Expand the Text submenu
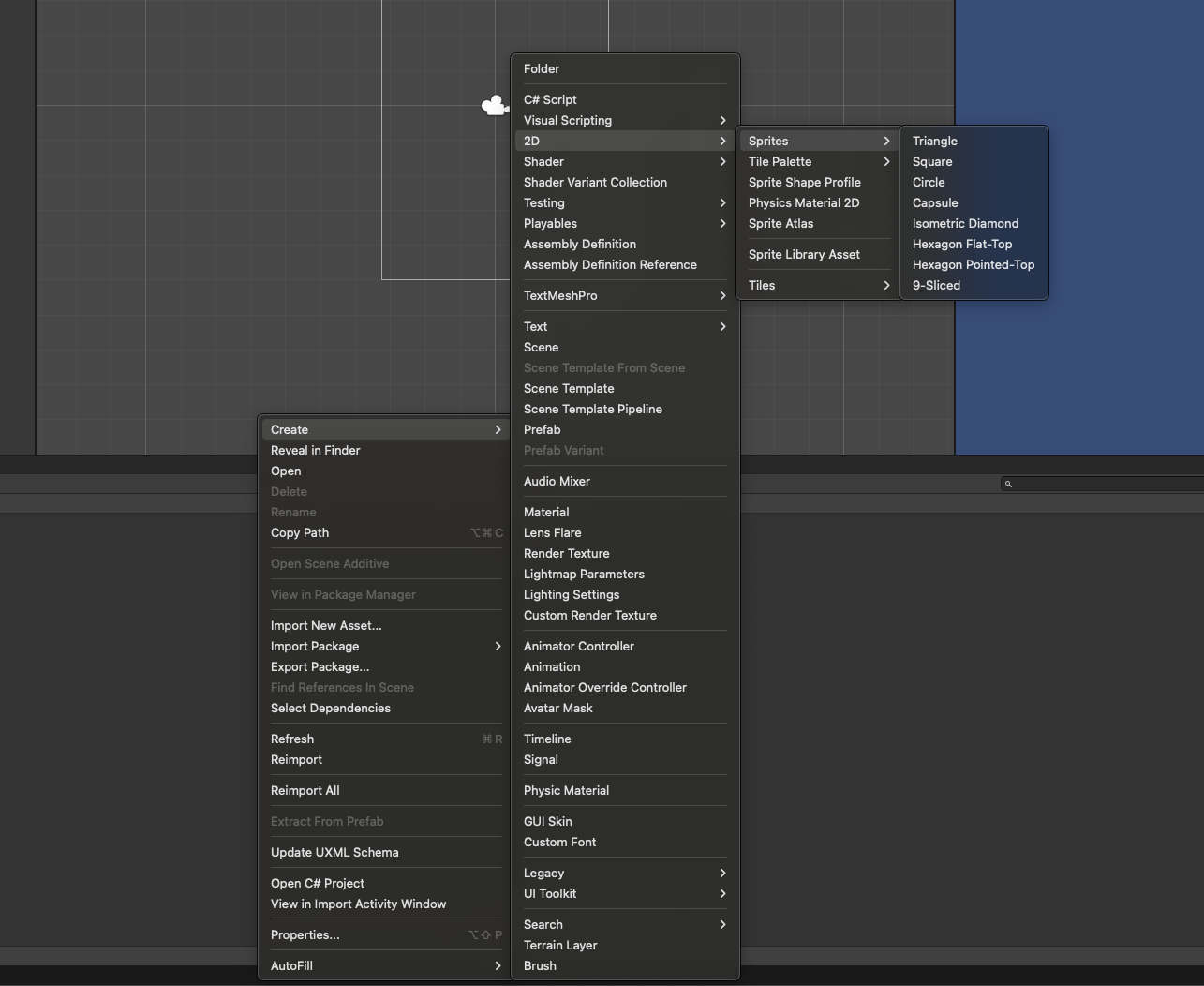The image size is (1204, 986). coord(625,326)
